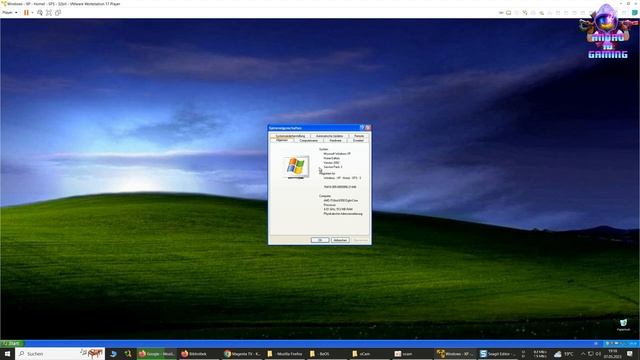
Task: Open the Erweitert tab
Action: tap(358, 140)
